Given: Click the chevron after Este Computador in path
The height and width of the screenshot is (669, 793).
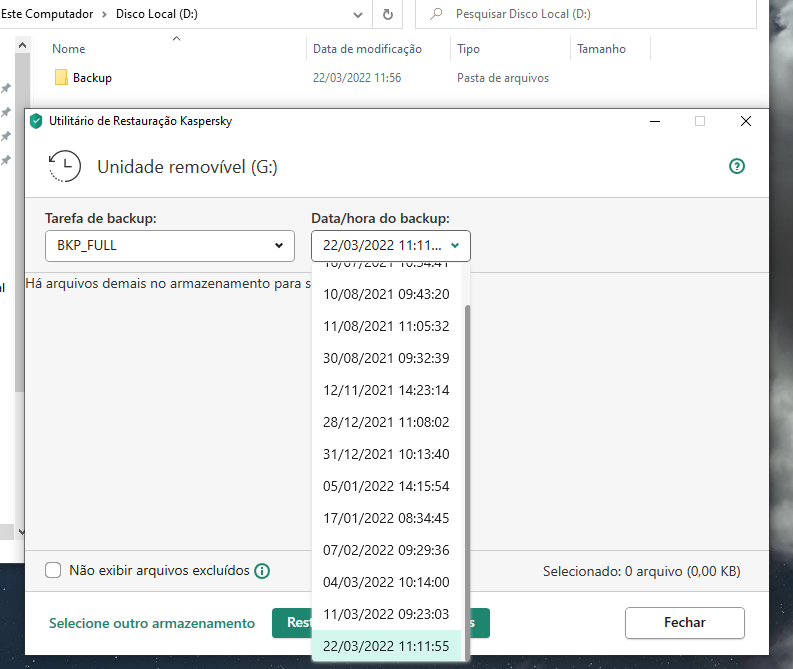Looking at the screenshot, I should (104, 14).
